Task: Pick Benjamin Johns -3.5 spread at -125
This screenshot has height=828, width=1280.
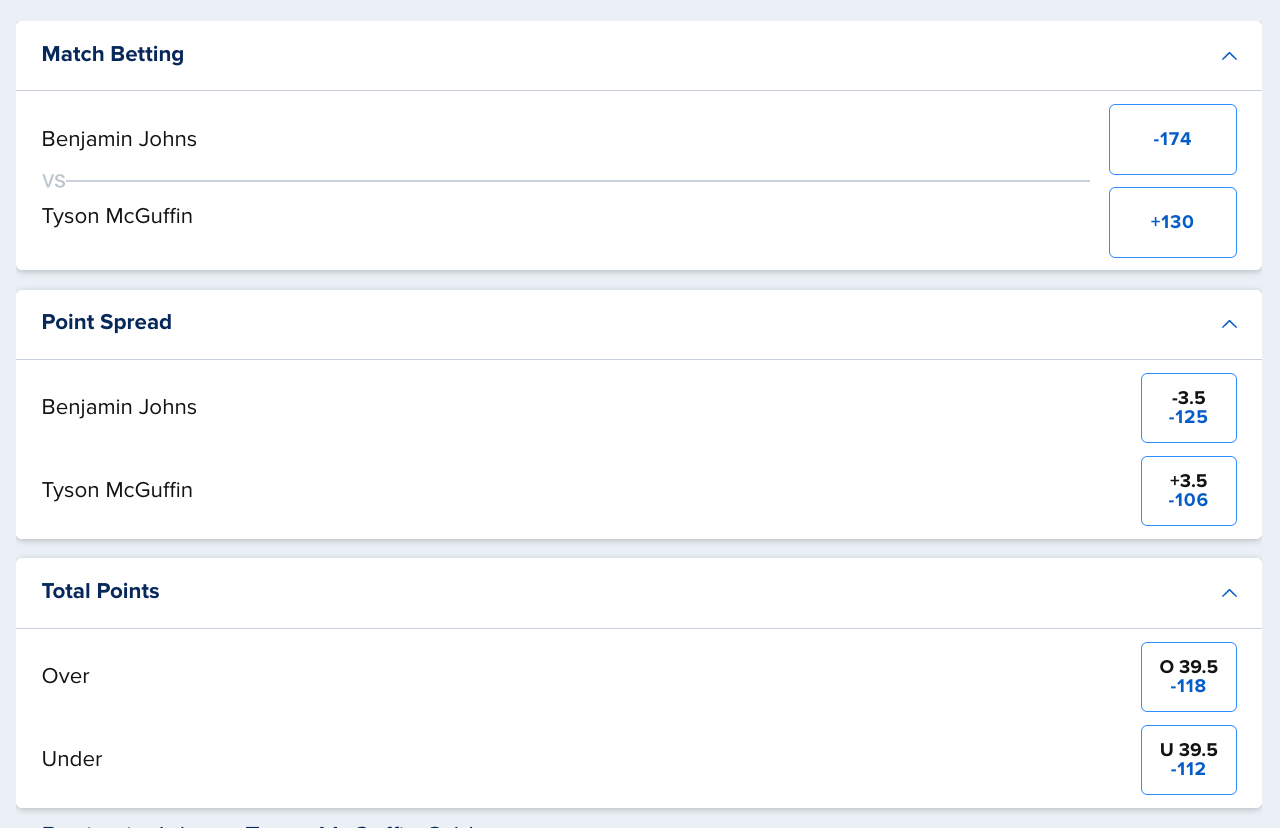Action: click(x=1189, y=408)
